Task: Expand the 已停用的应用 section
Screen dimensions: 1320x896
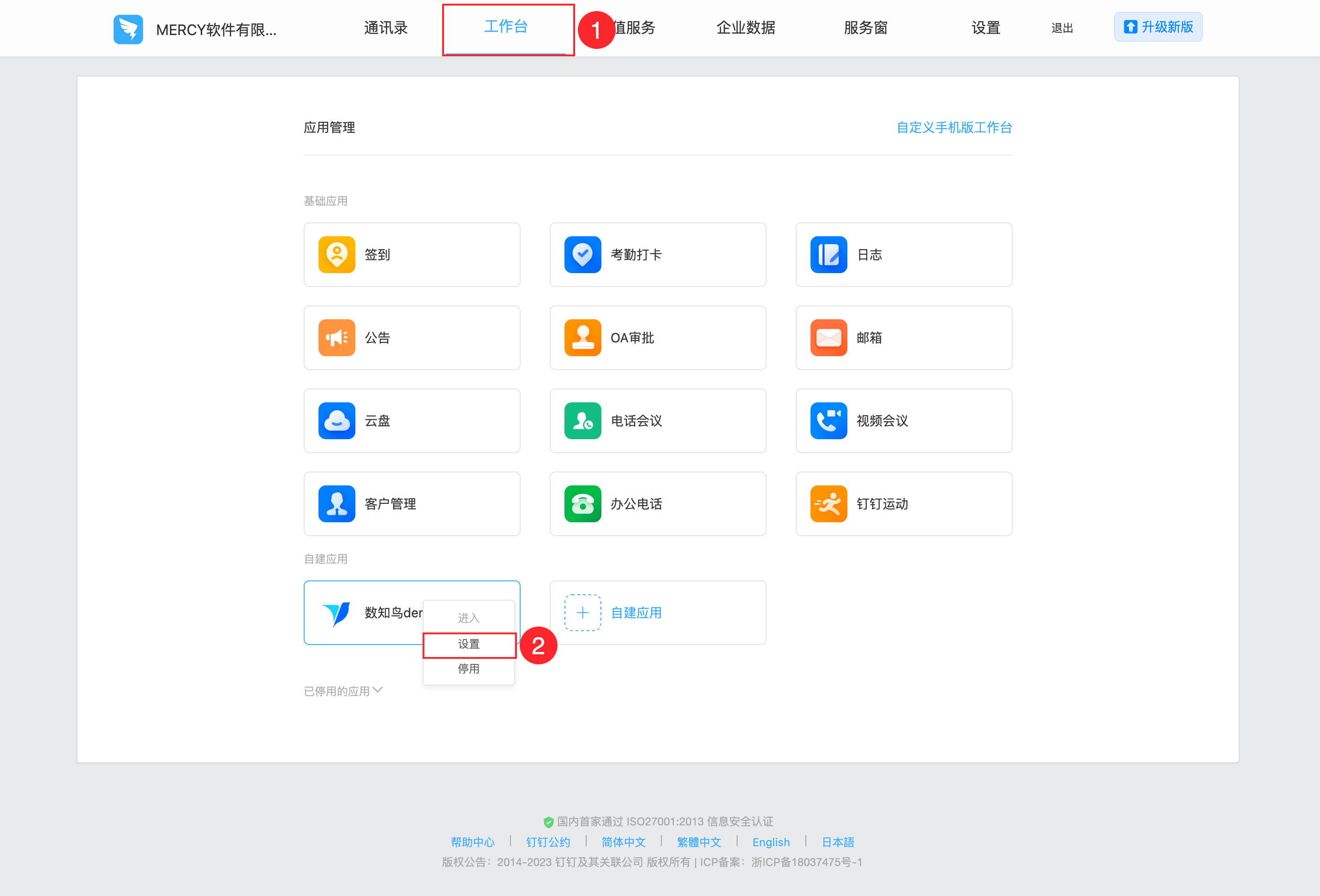Action: pyautogui.click(x=343, y=690)
